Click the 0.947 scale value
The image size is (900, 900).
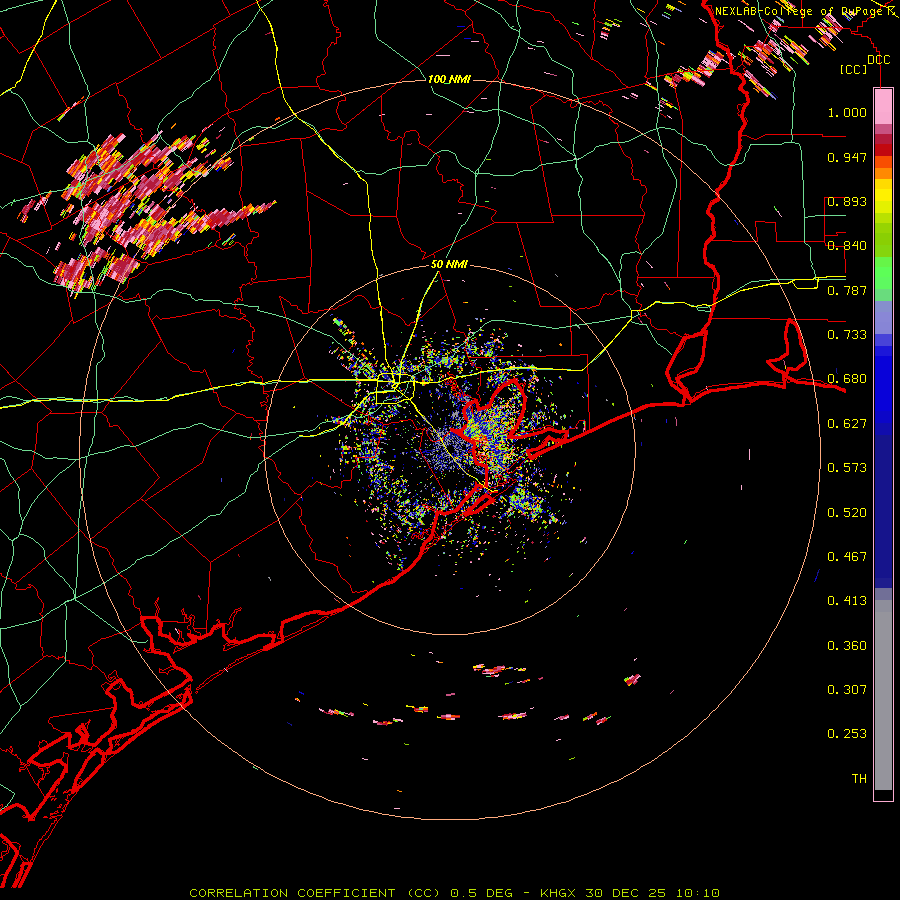[847, 157]
